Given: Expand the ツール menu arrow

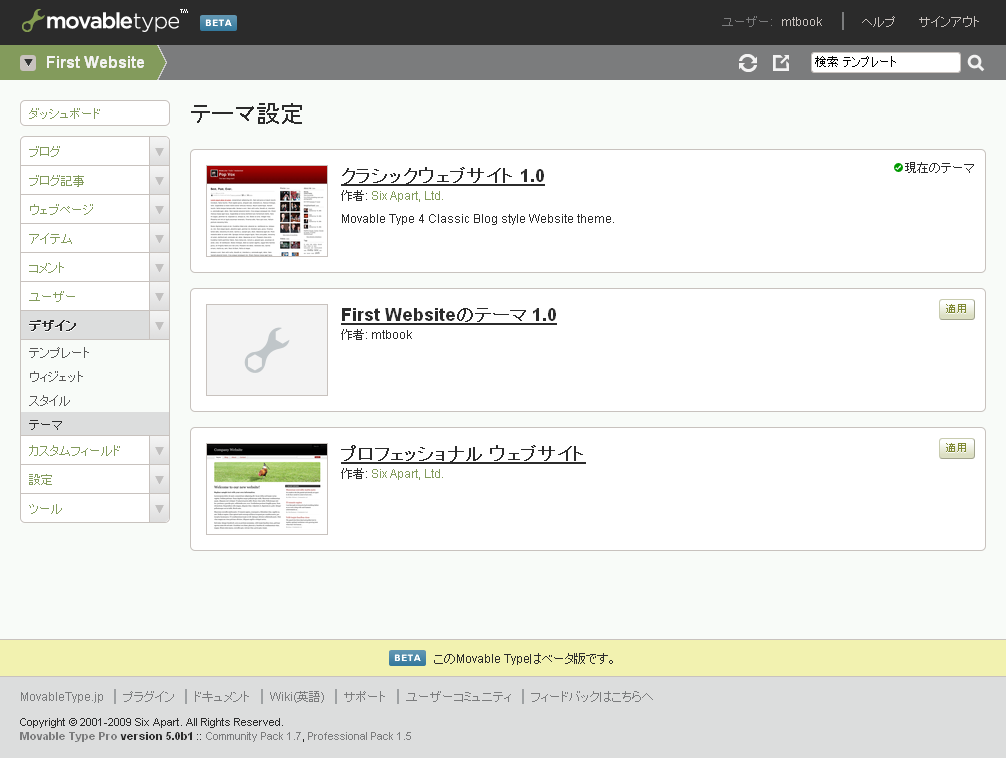Looking at the screenshot, I should point(159,508).
